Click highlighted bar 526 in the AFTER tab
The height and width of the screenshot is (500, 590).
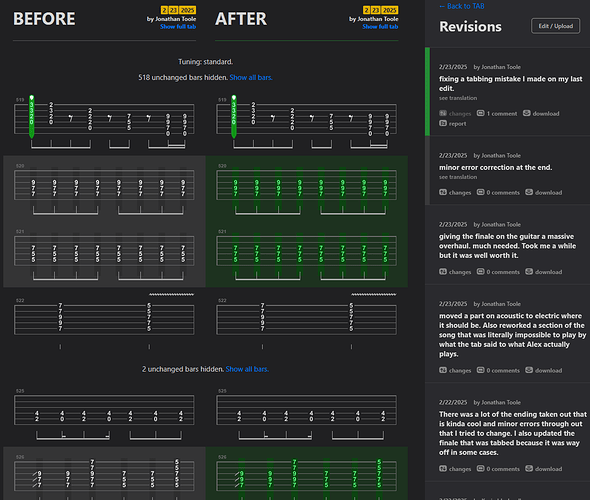pos(306,476)
